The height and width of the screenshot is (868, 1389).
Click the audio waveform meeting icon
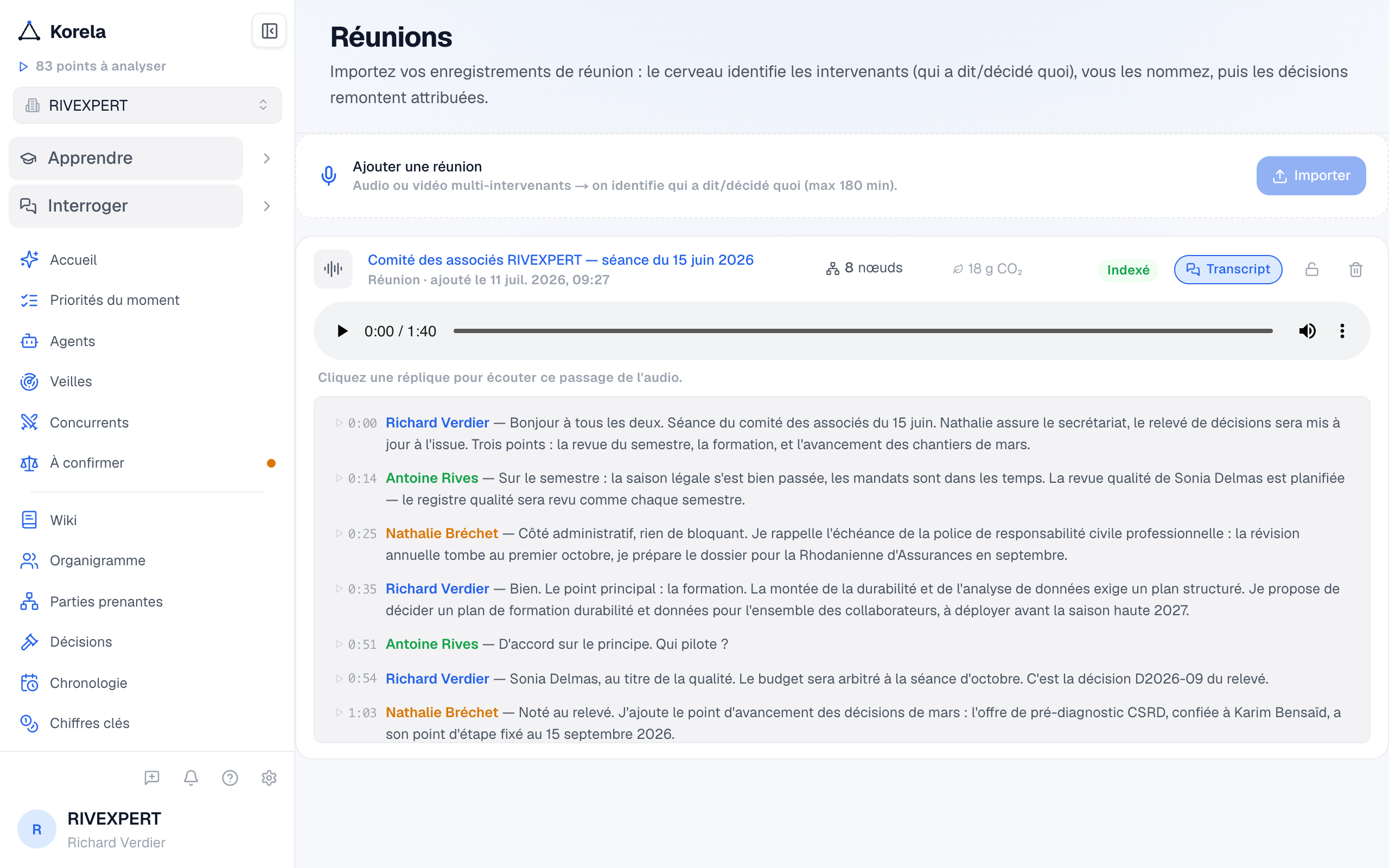pos(333,269)
